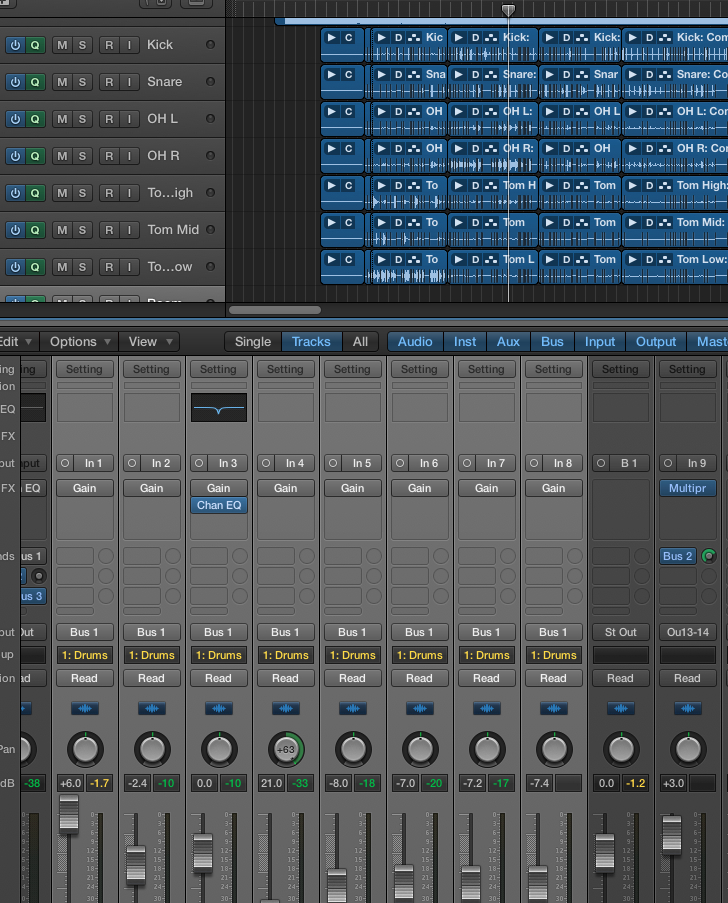Click the mono format circle beside In 5
Screen dimensions: 728x903
click(333, 463)
